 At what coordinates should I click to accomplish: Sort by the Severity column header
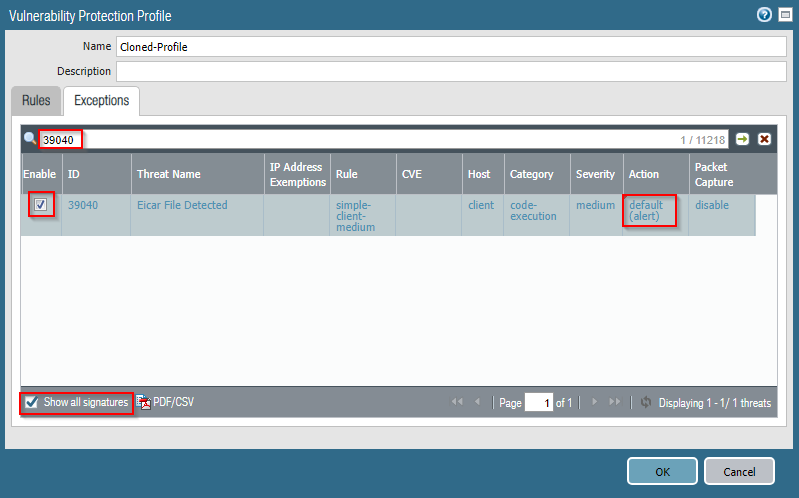(x=595, y=174)
